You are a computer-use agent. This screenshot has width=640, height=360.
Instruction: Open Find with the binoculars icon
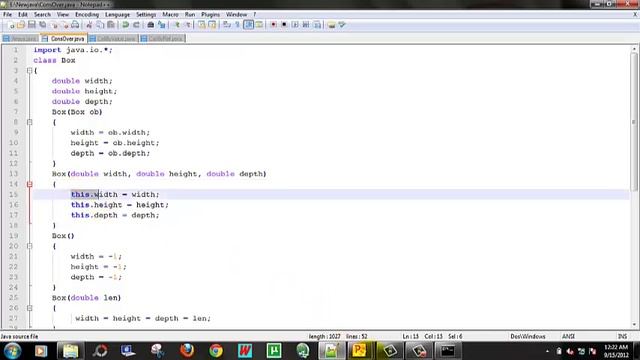pyautogui.click(x=151, y=25)
